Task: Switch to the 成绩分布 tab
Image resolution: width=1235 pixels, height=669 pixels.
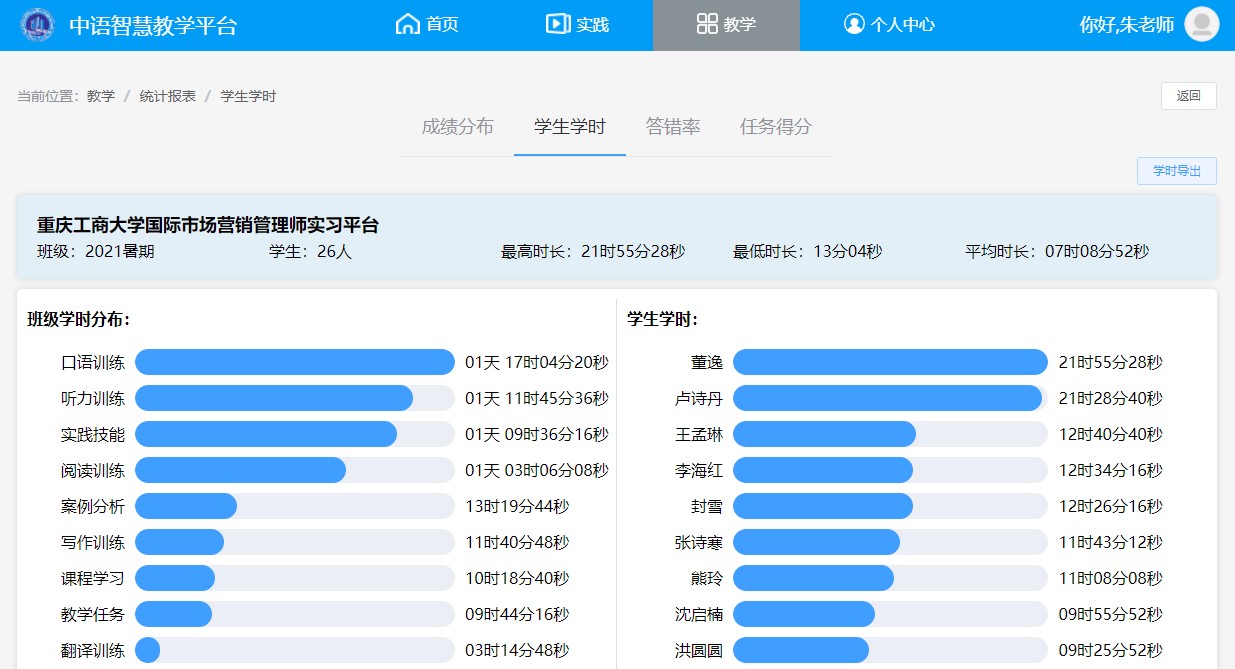Action: pos(457,127)
